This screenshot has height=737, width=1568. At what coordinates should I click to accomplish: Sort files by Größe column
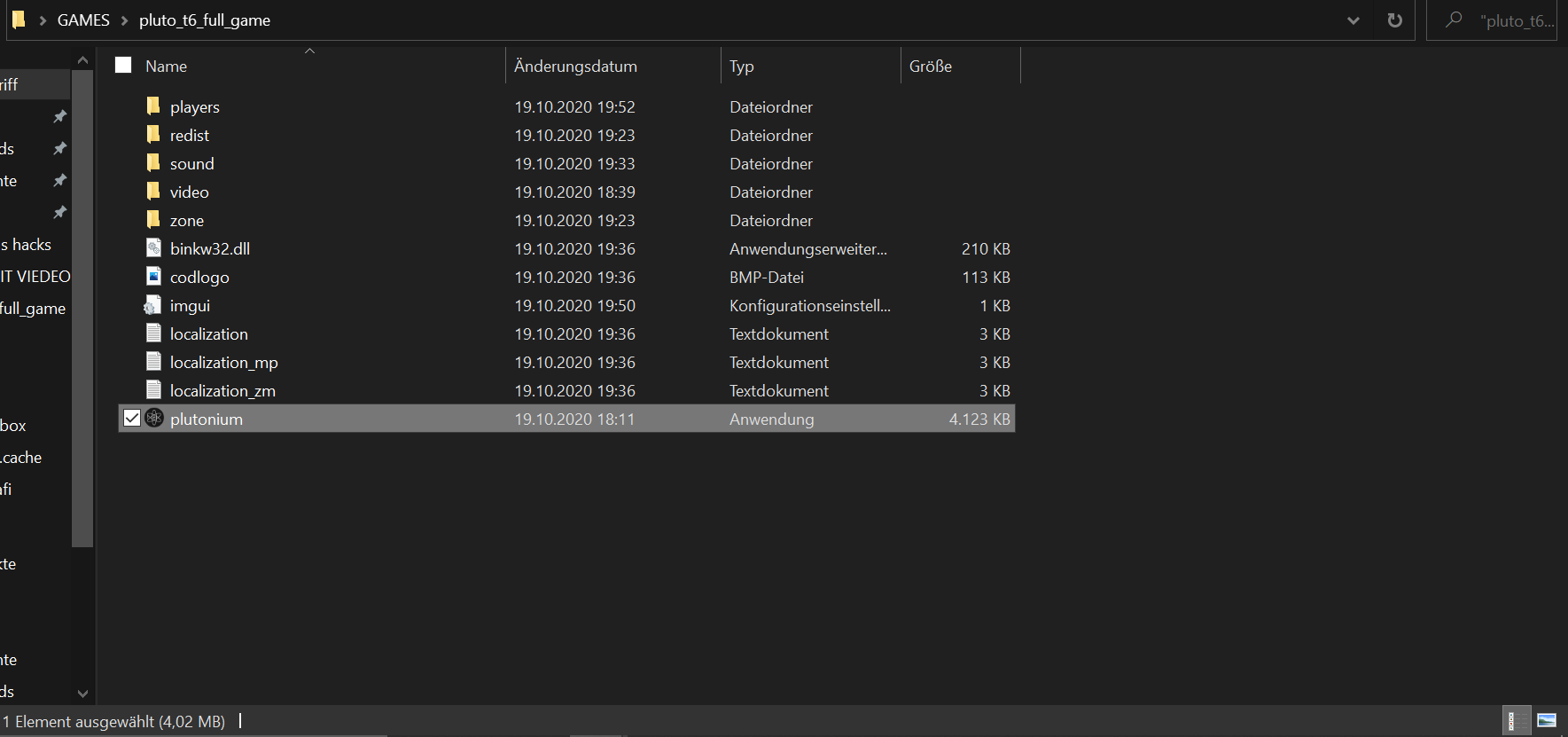pyautogui.click(x=931, y=67)
